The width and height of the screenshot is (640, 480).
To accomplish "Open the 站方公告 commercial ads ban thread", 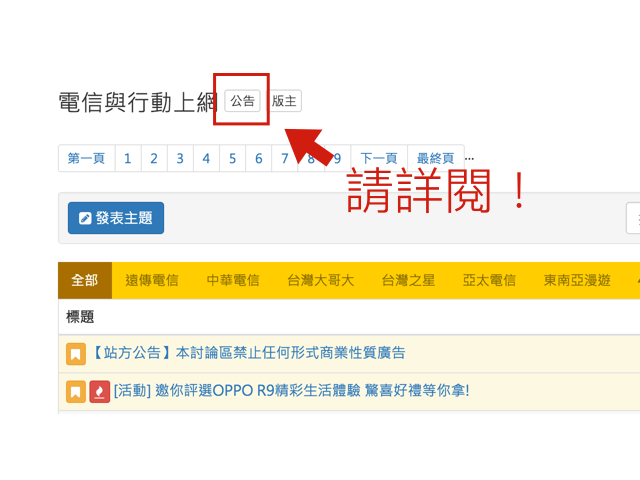I will pyautogui.click(x=249, y=353).
